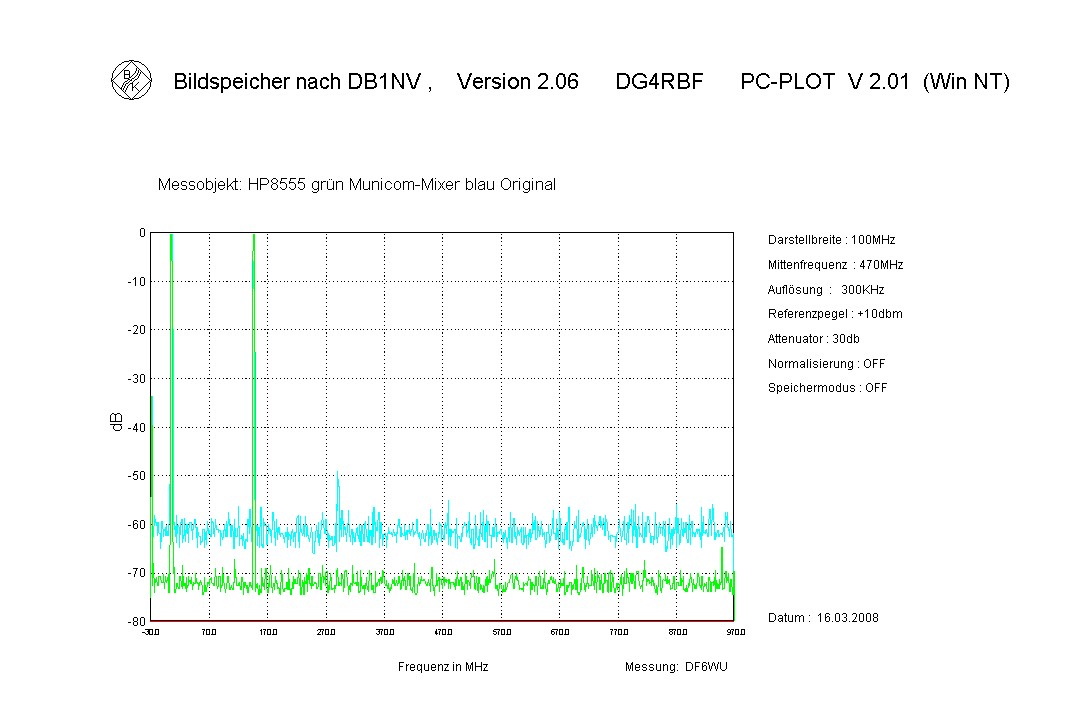Click the '470.0' tick label on frequency axis
Image resolution: width=1085 pixels, height=716 pixels.
coord(443,632)
